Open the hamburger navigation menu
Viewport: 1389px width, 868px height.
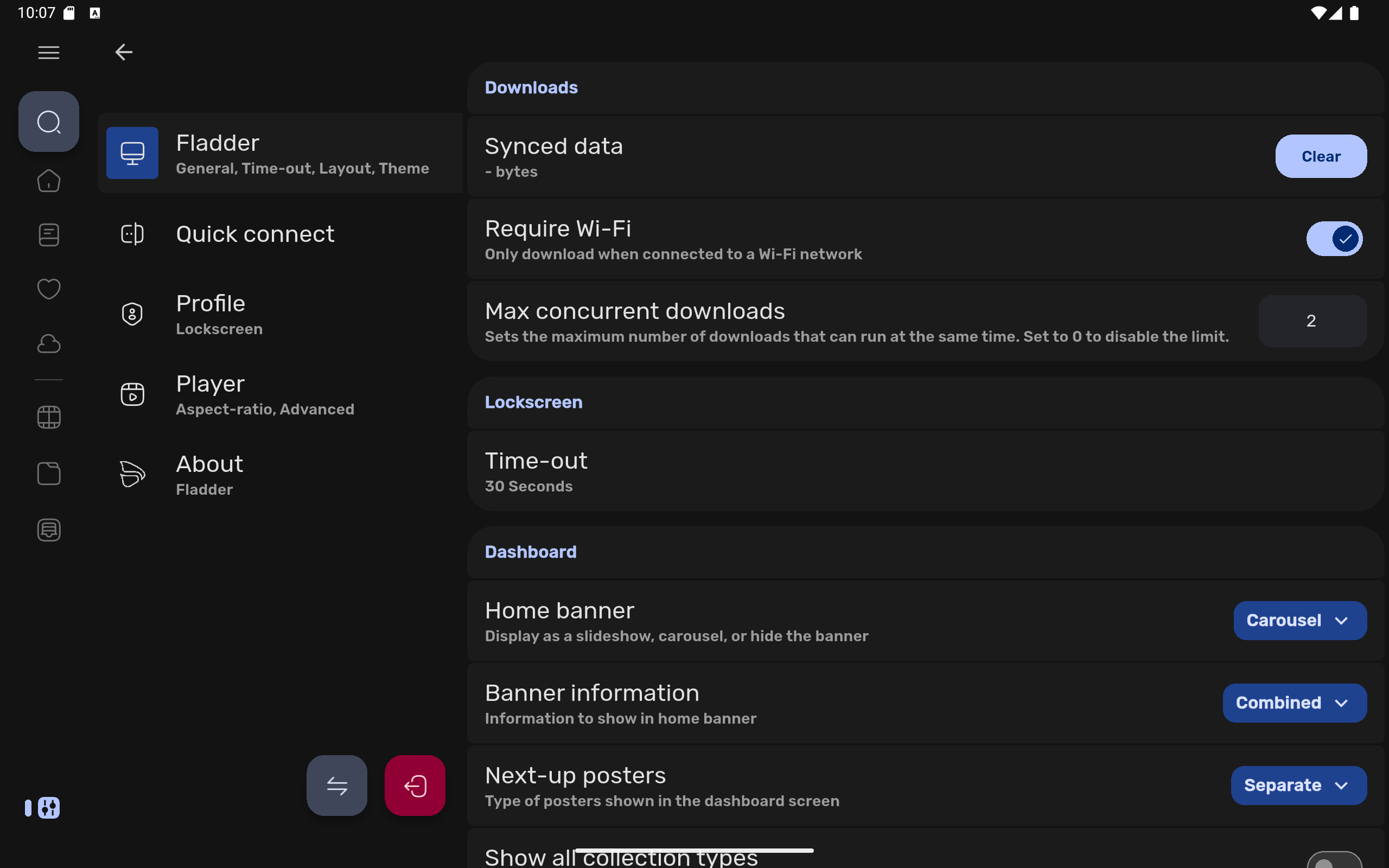coord(49,53)
